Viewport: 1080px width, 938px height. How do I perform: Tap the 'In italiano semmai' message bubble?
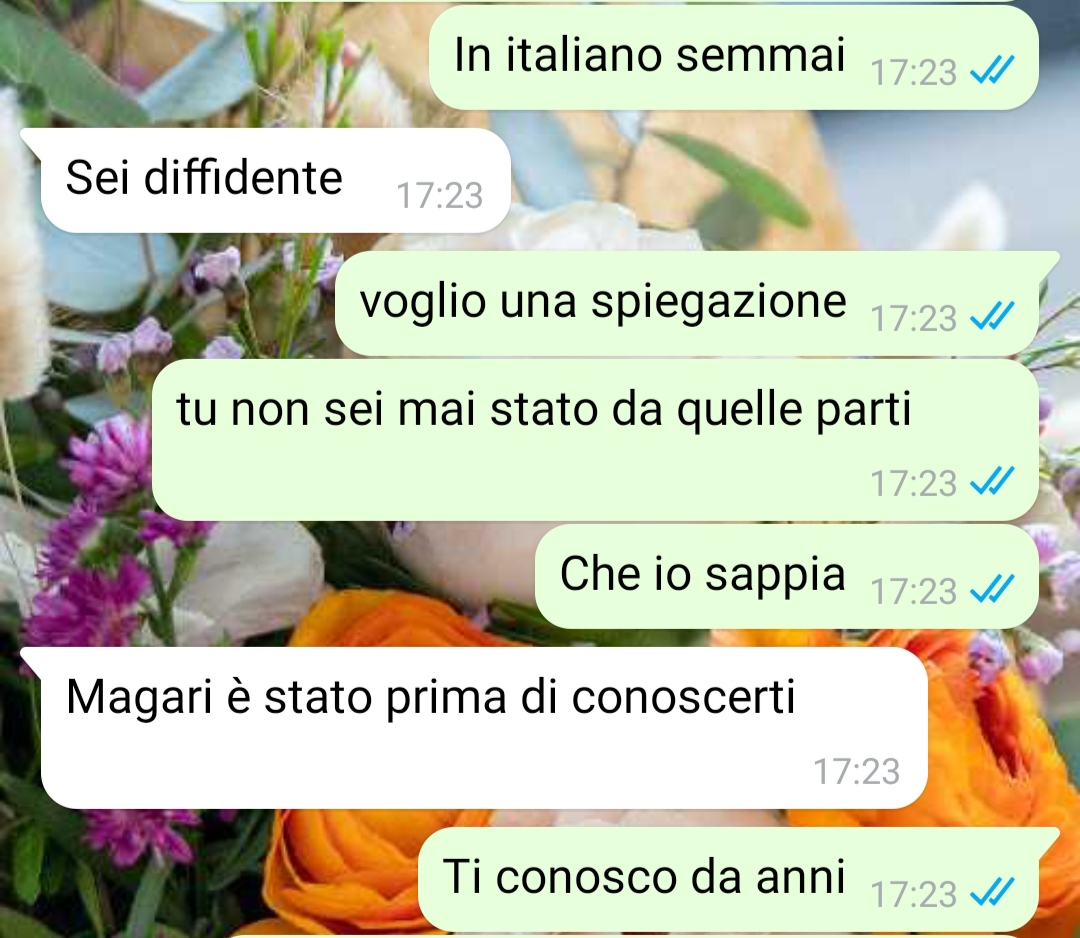(x=734, y=57)
